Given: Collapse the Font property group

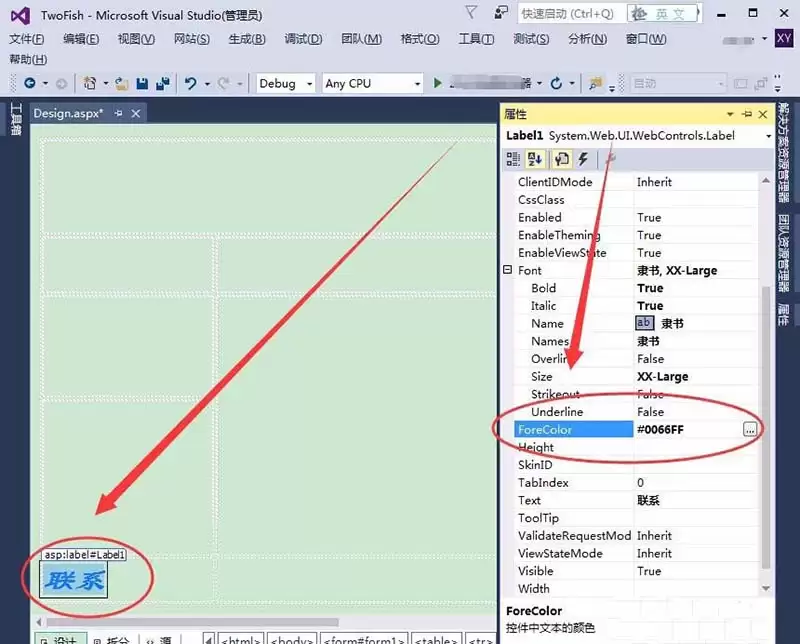Looking at the screenshot, I should tap(510, 270).
